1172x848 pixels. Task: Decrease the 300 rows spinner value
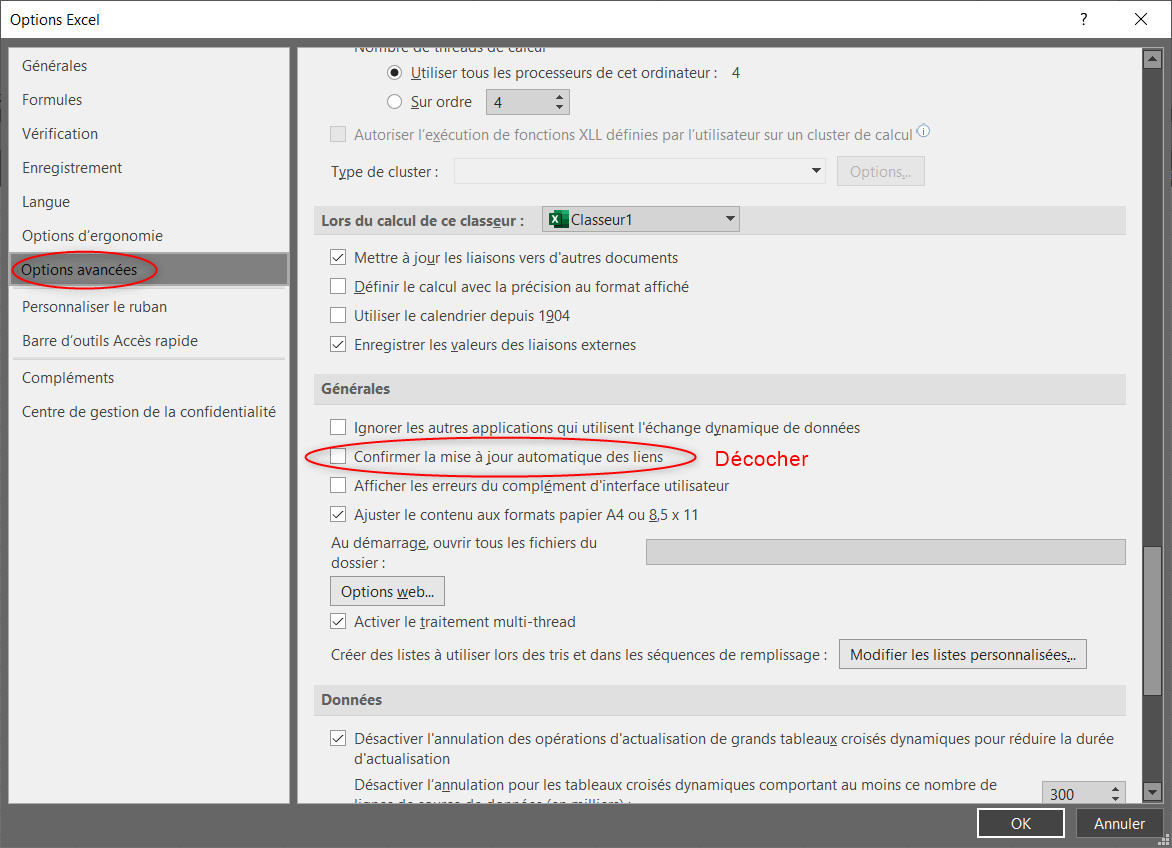click(x=1115, y=799)
